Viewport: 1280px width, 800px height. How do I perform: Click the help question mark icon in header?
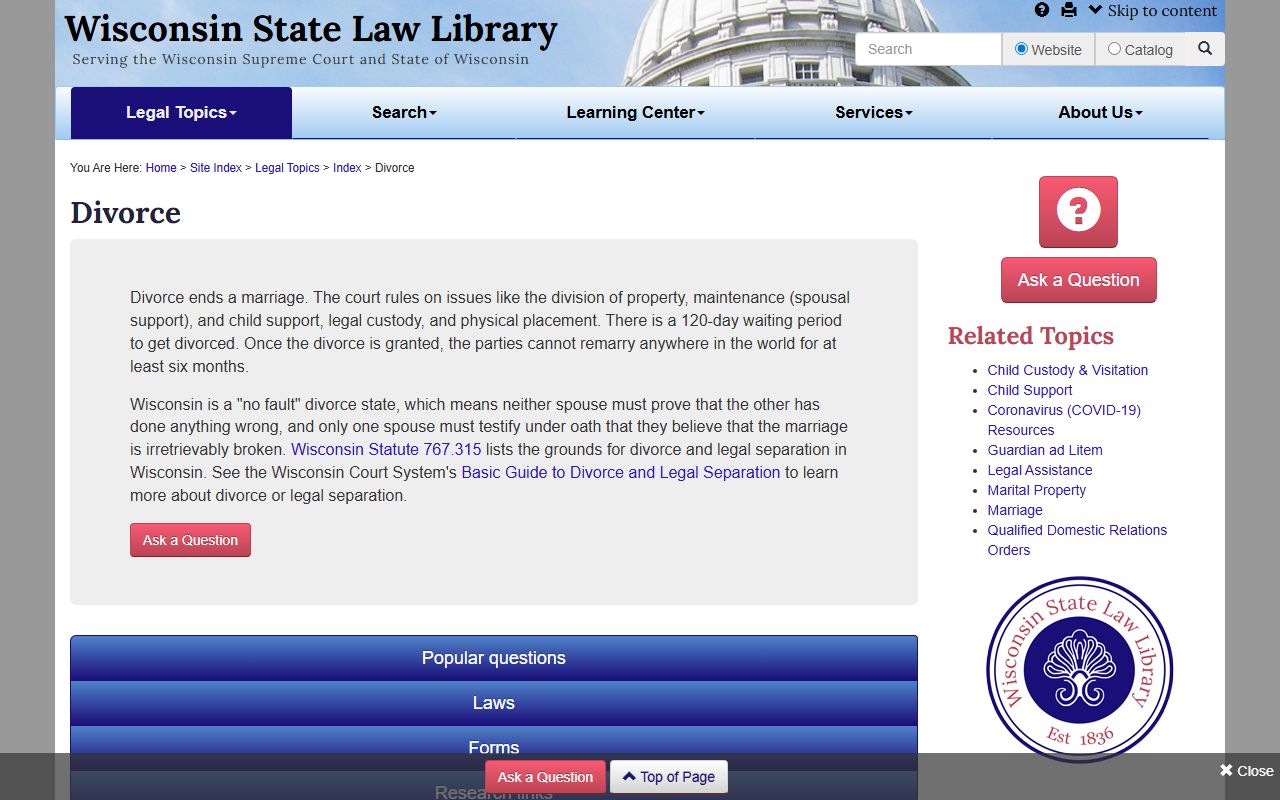point(1042,10)
